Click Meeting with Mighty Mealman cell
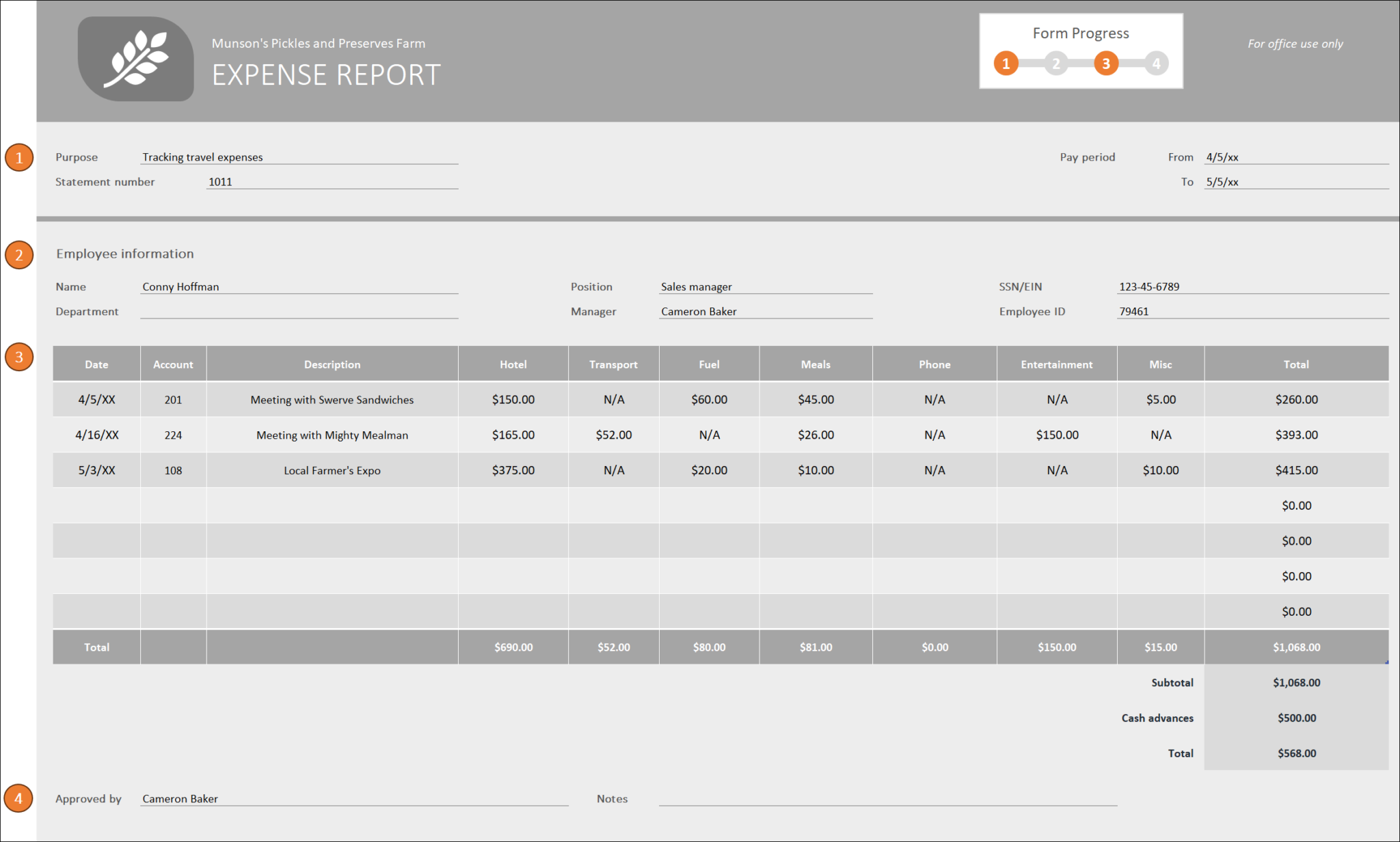Image resolution: width=1400 pixels, height=842 pixels. point(332,435)
